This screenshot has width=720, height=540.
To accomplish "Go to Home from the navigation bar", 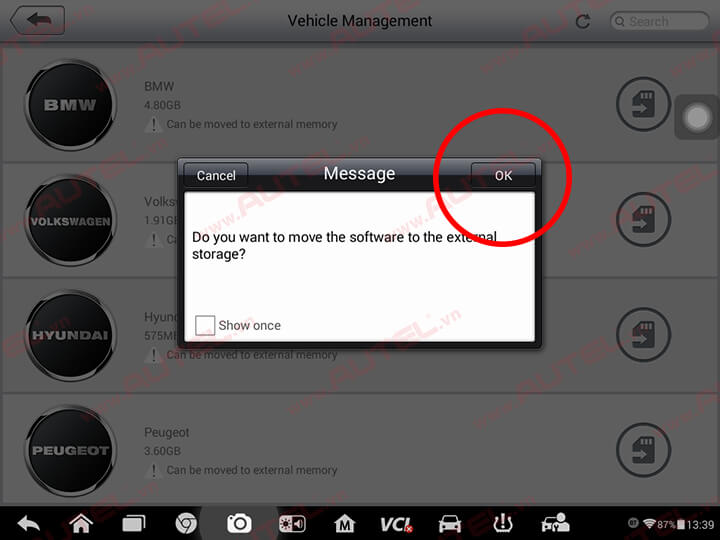I will [x=81, y=523].
